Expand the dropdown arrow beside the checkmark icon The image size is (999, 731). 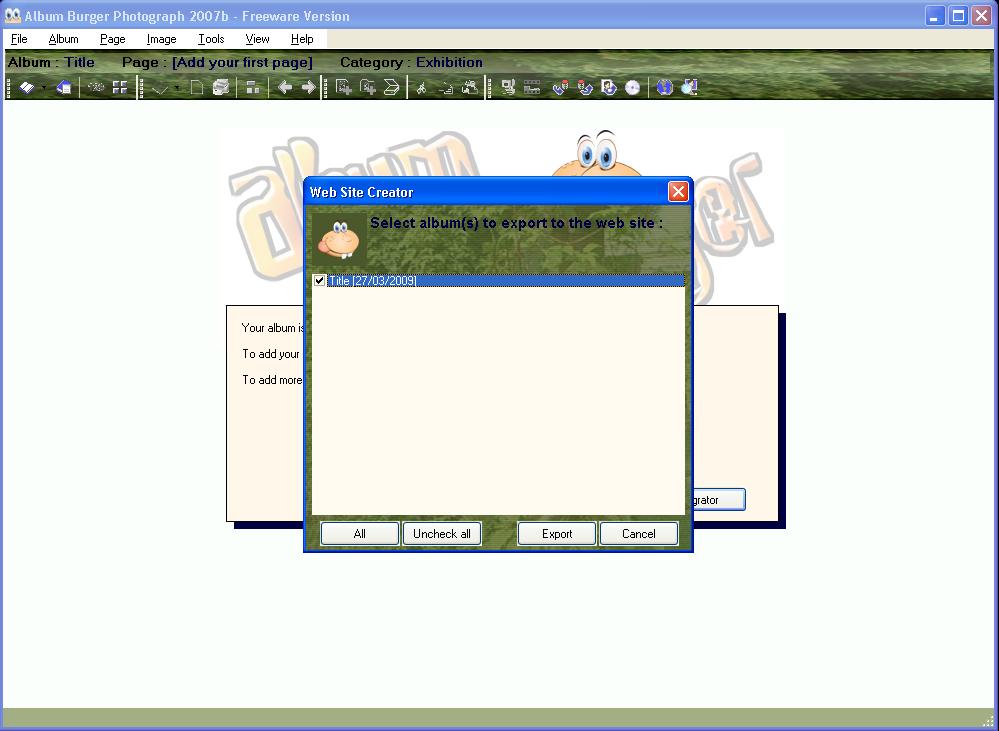[176, 87]
